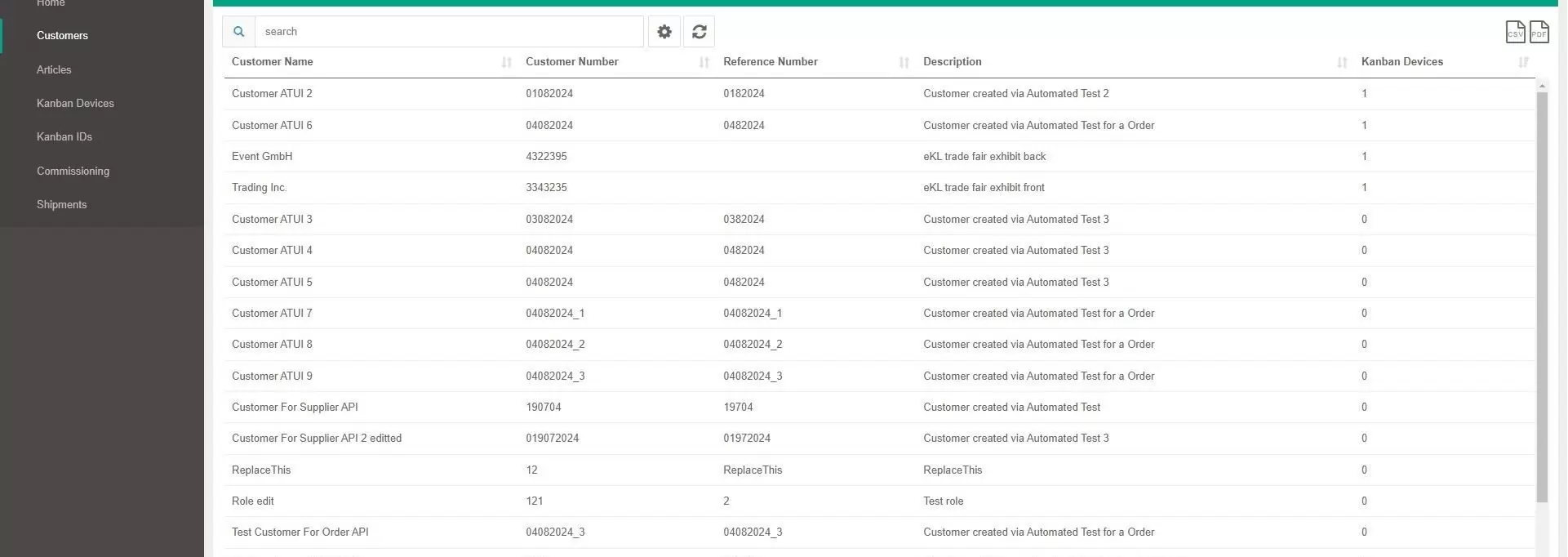Export table as CSV file
1568x557 pixels.
point(1515,32)
